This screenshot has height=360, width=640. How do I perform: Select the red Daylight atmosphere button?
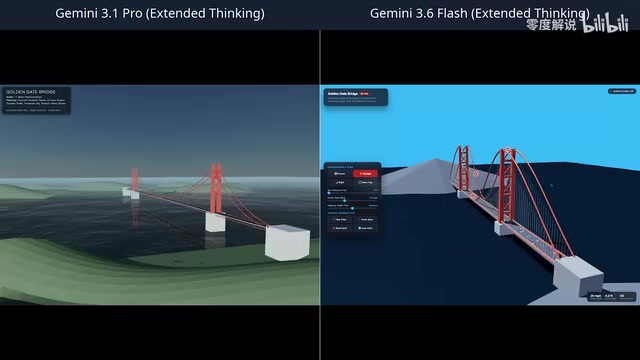point(365,173)
